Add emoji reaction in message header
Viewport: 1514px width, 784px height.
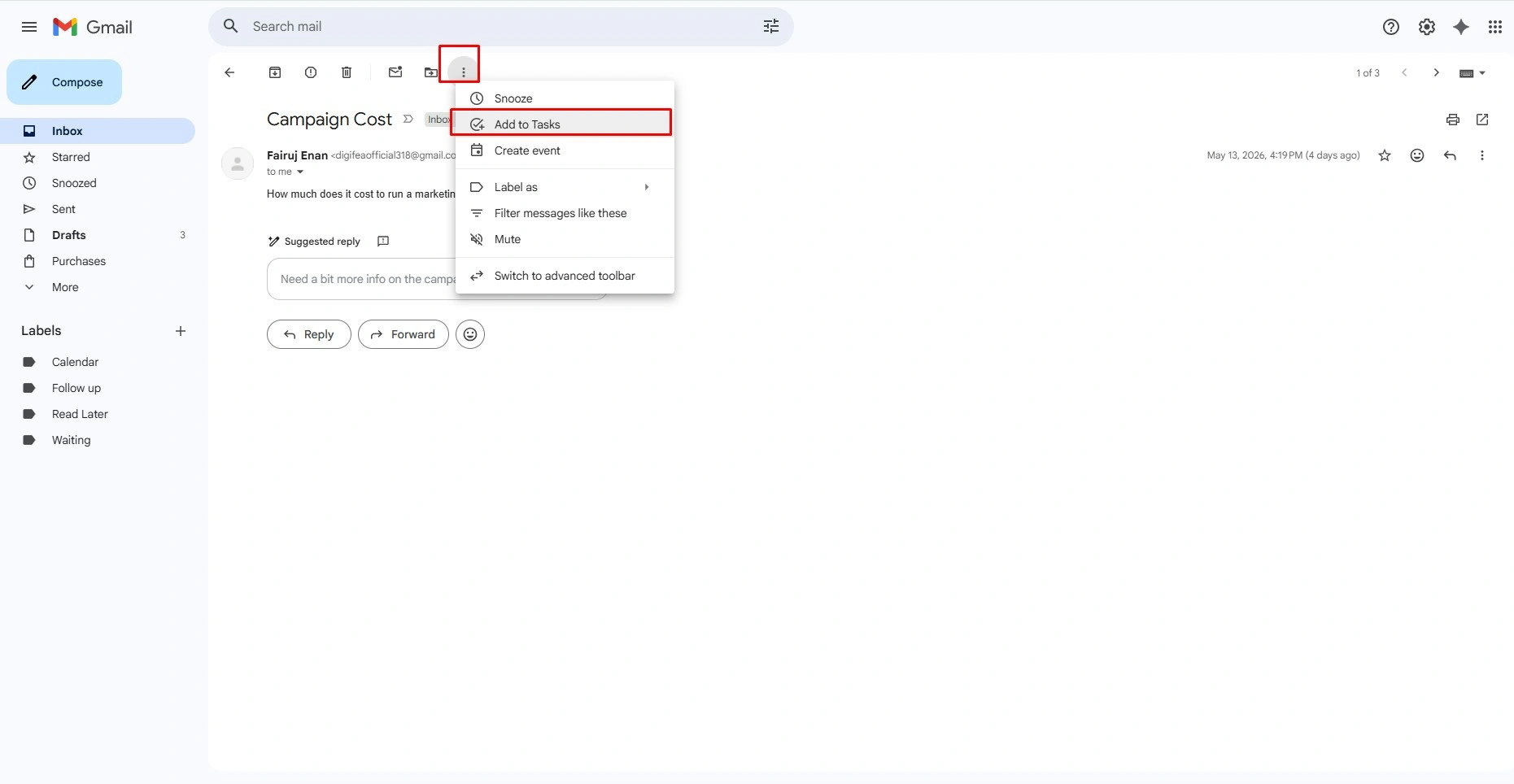tap(1417, 155)
